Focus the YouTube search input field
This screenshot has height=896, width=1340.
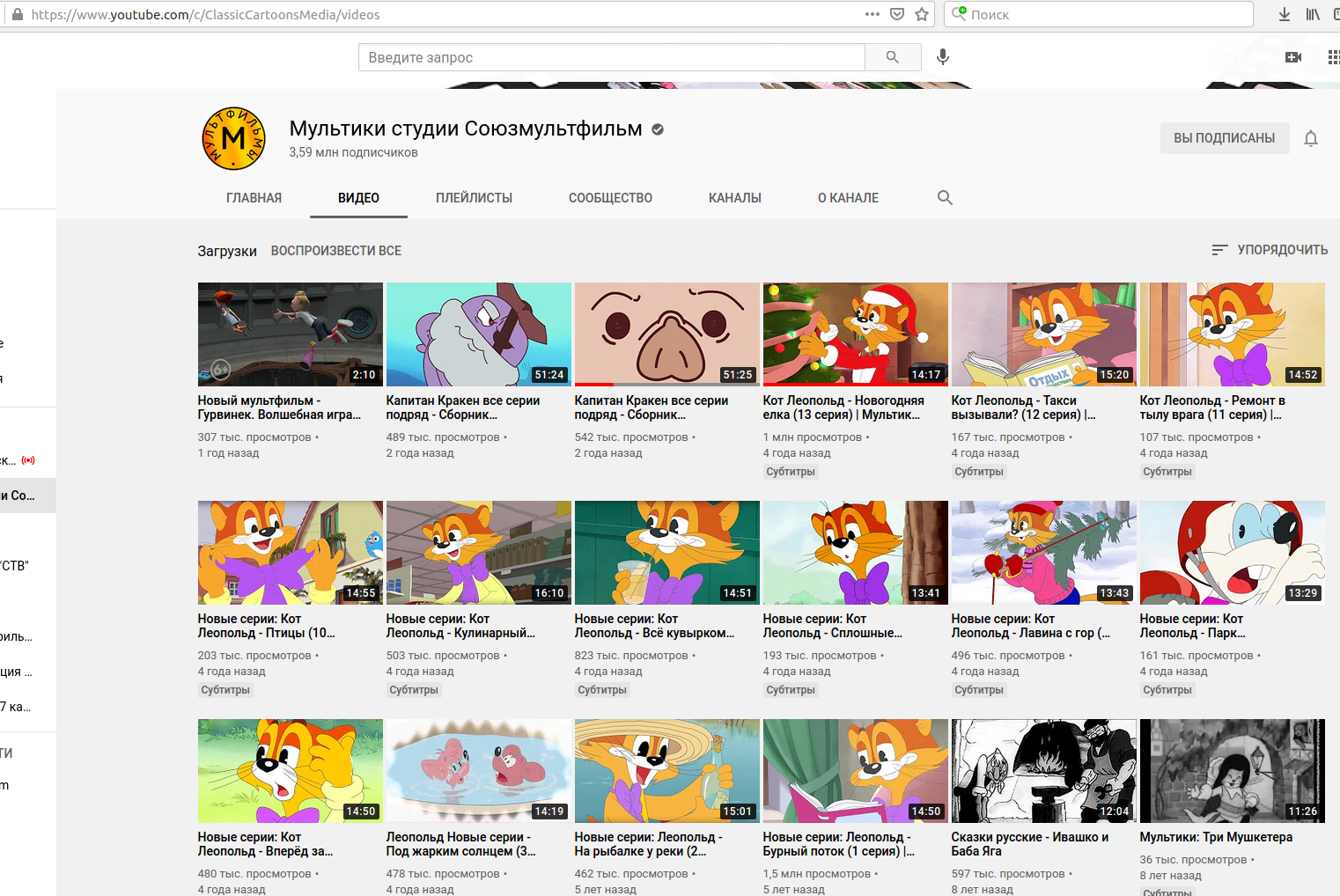click(612, 57)
